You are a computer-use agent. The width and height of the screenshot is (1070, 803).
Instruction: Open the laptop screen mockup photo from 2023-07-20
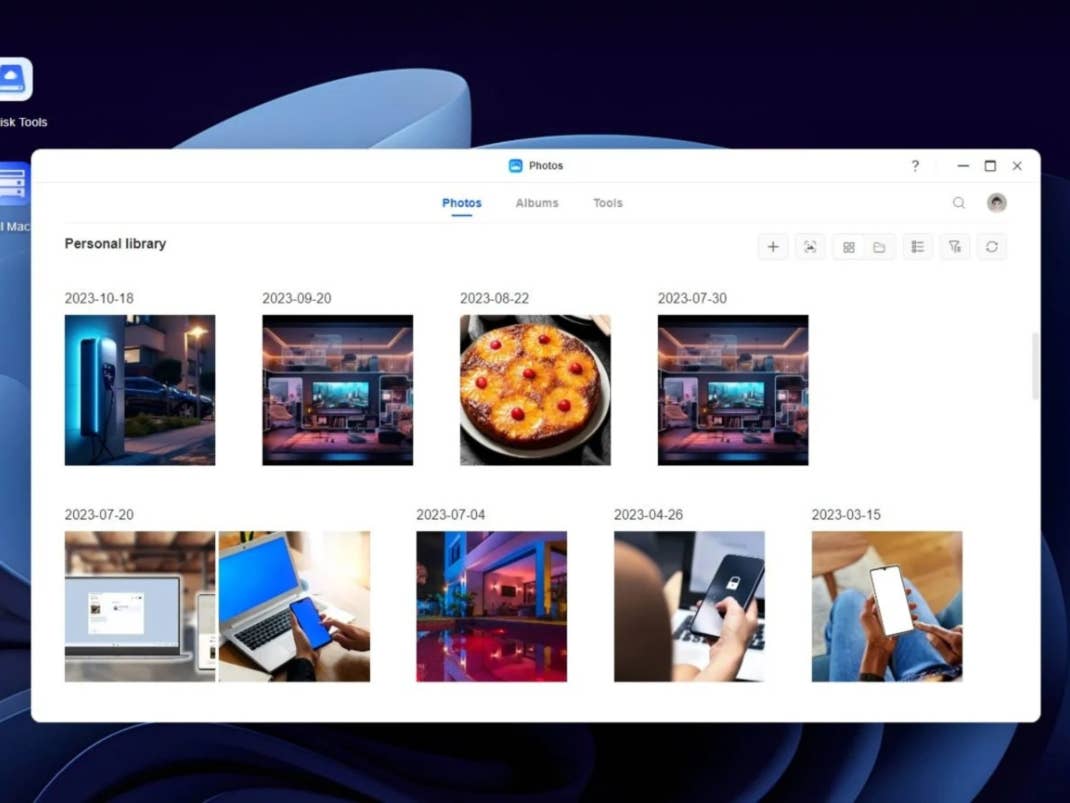140,607
